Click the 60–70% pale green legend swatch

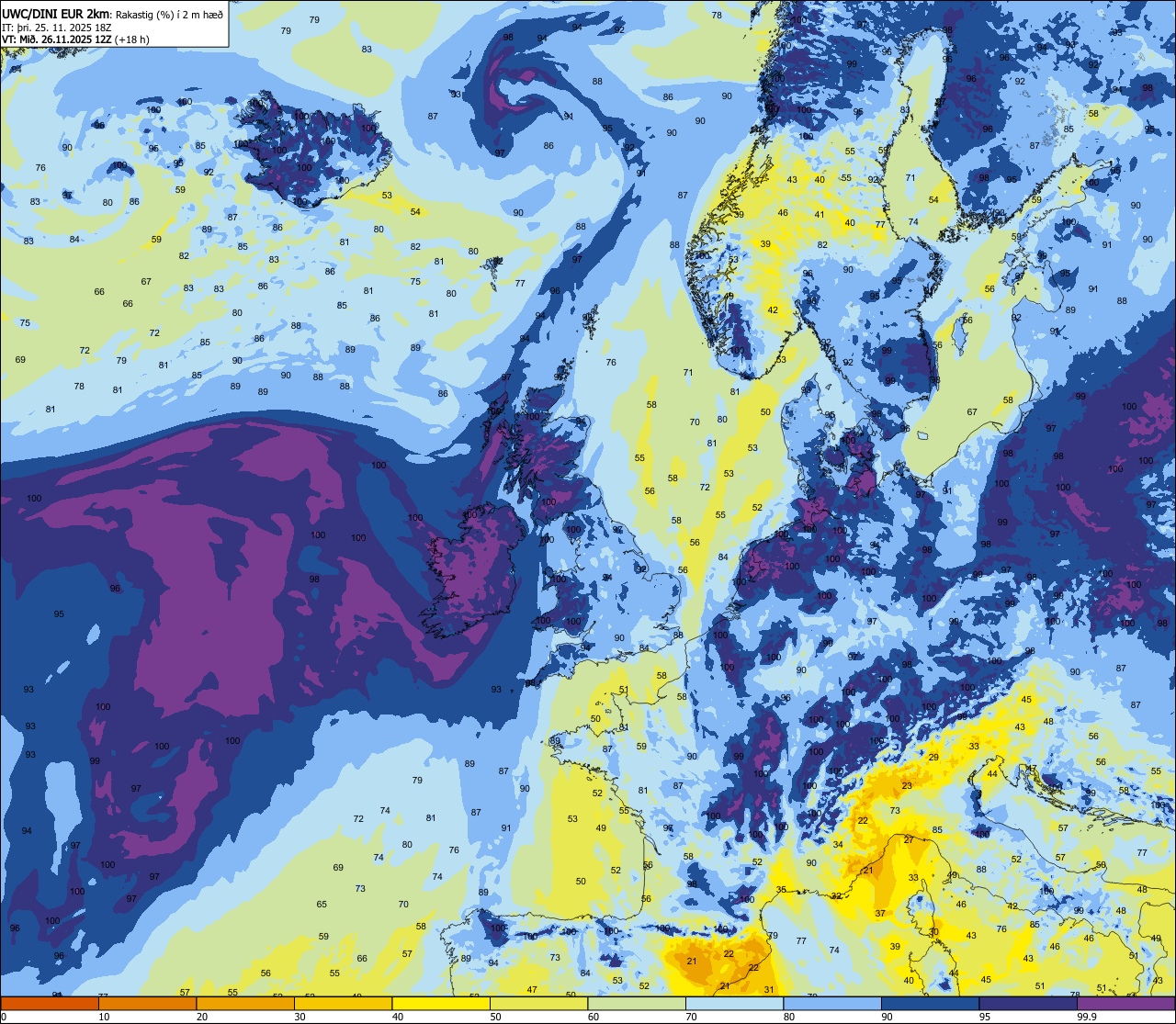click(x=637, y=1004)
